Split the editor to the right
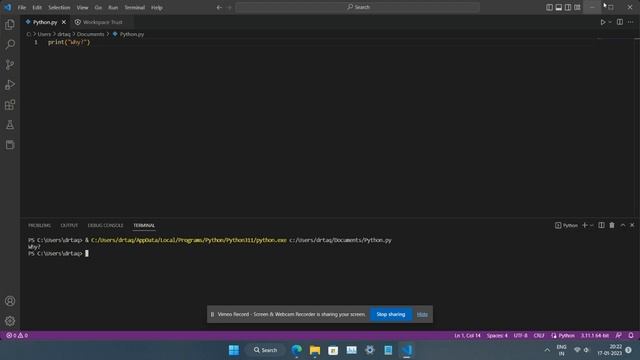Viewport: 640px width, 360px height. [620, 22]
